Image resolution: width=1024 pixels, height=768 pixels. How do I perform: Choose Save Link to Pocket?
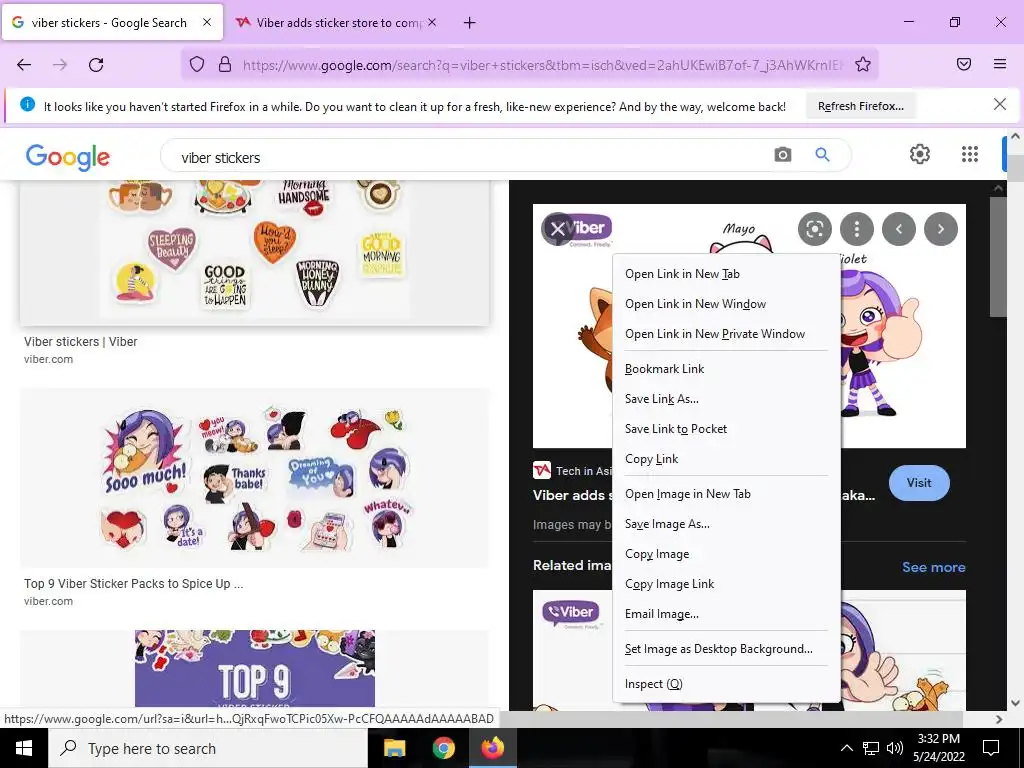[726, 429]
